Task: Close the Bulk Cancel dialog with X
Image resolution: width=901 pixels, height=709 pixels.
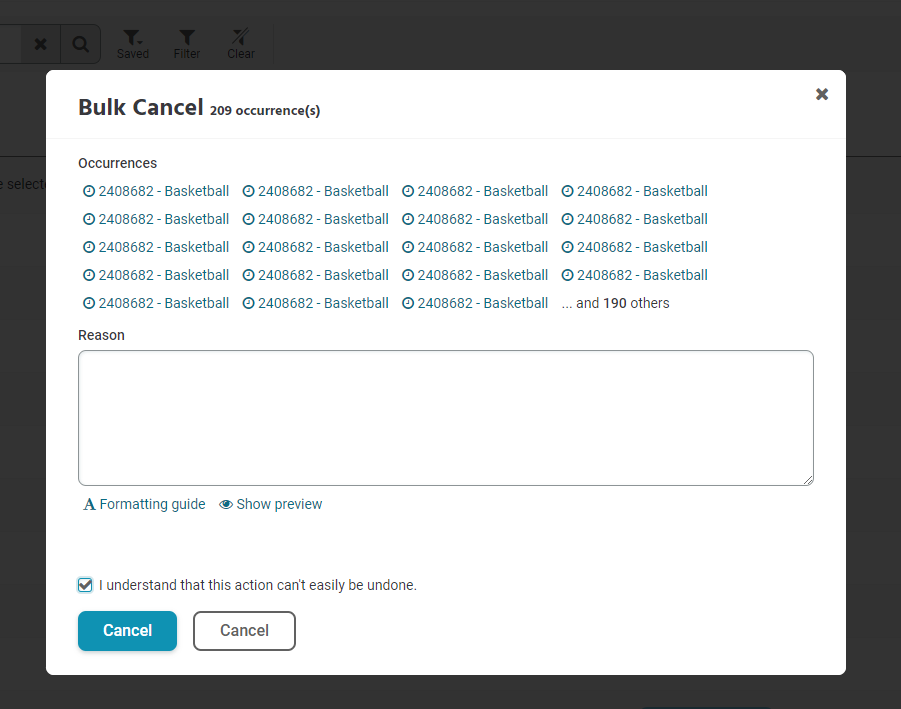Action: [x=822, y=94]
